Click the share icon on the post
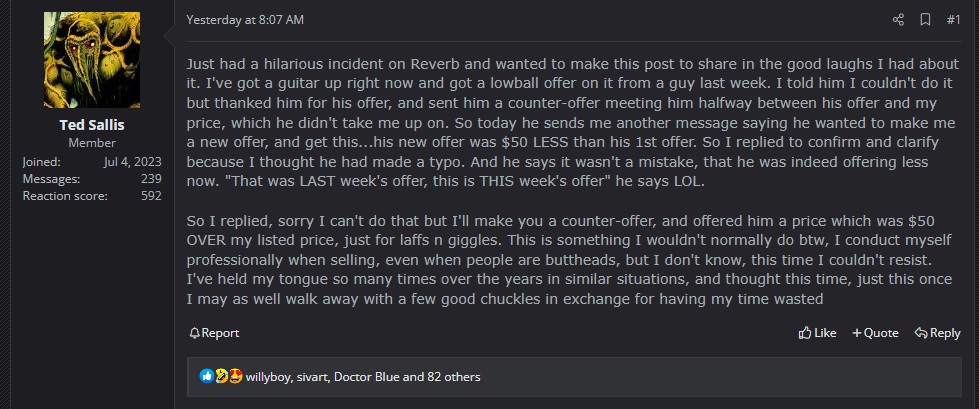Image resolution: width=979 pixels, height=409 pixels. tap(897, 19)
